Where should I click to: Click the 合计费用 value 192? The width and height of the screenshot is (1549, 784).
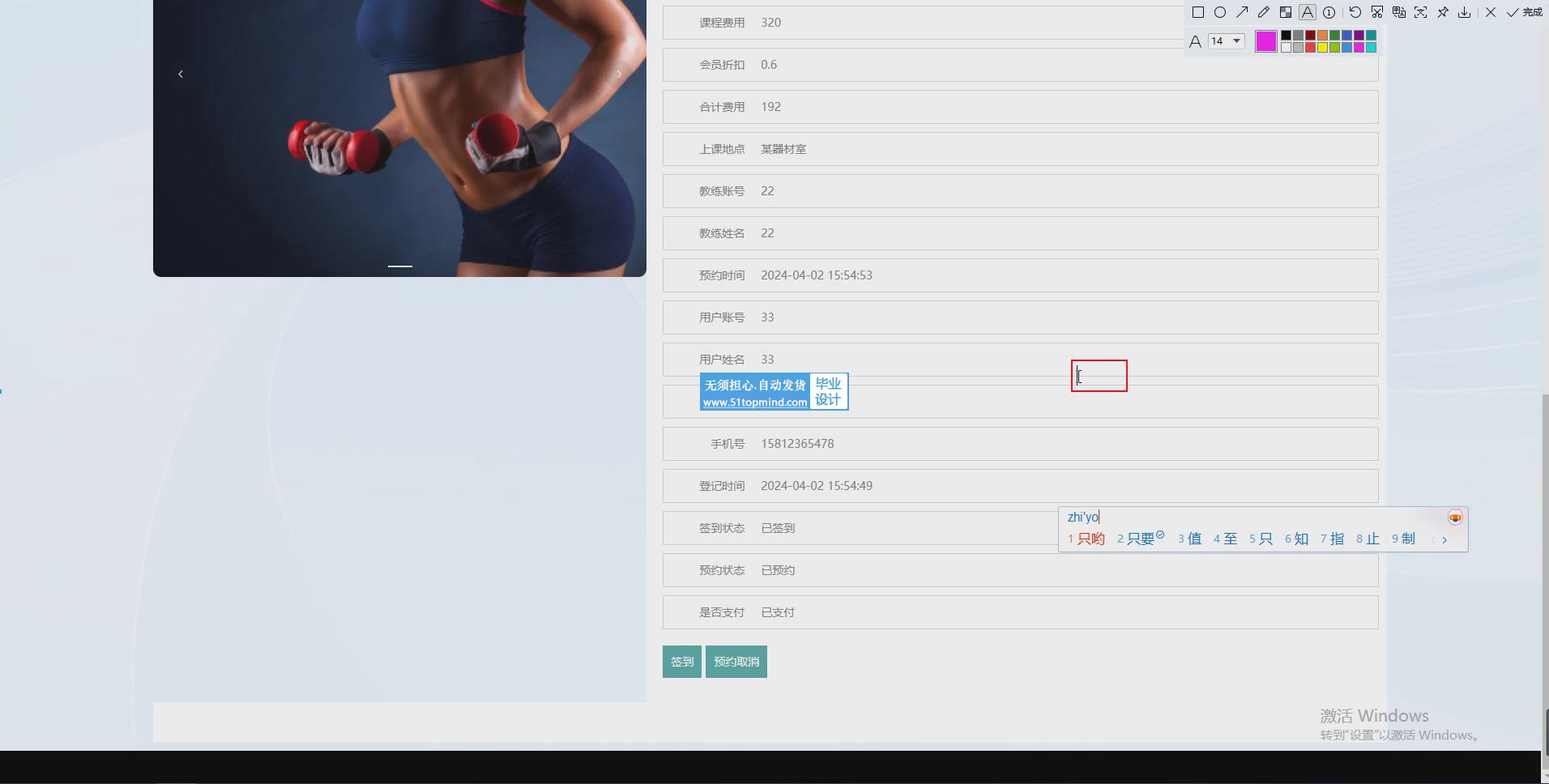770,107
